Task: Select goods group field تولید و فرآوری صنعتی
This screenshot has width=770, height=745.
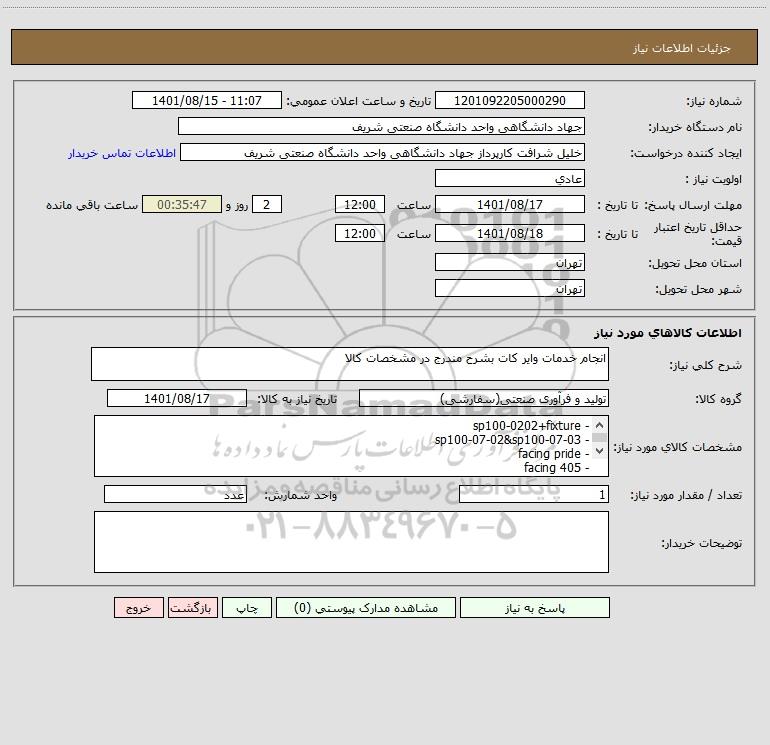Action: (484, 398)
